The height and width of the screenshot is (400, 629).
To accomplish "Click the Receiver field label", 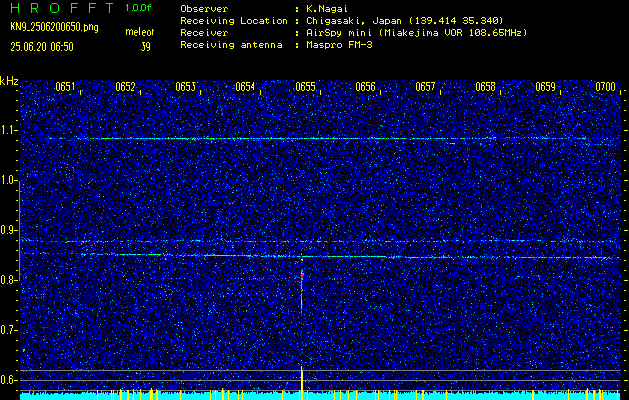I will [204, 33].
